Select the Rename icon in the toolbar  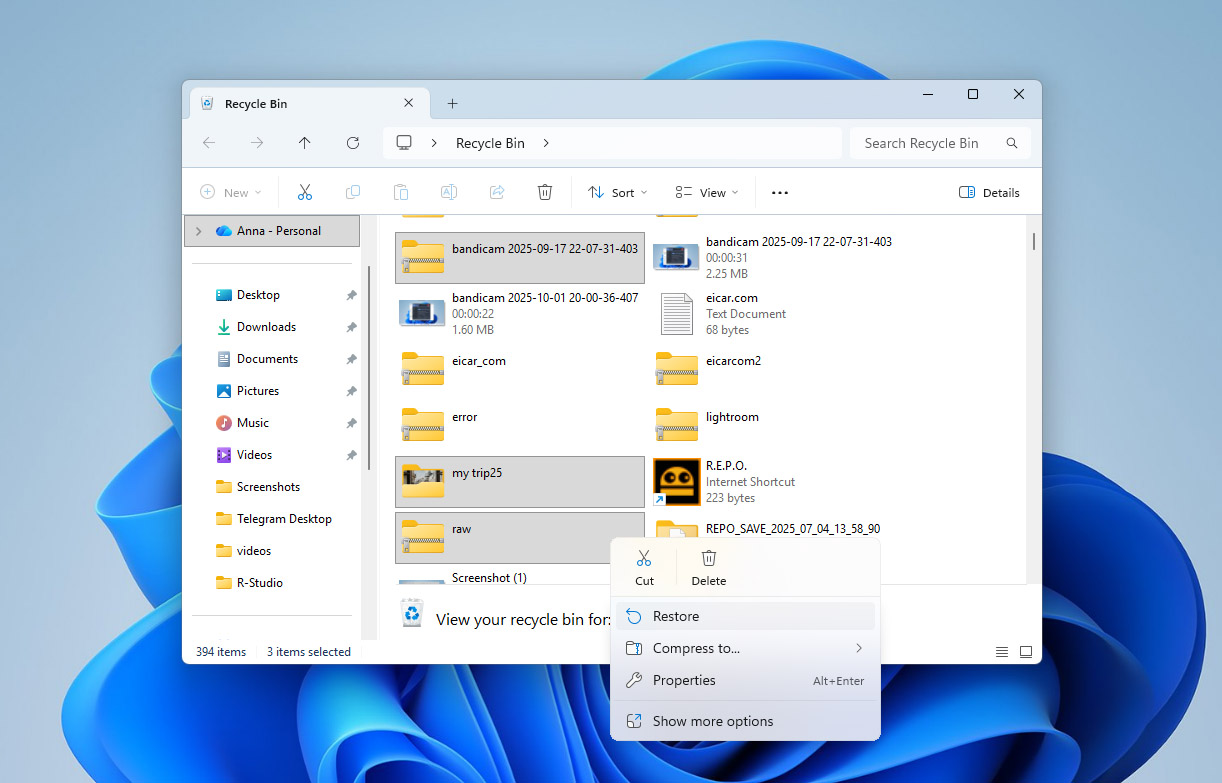coord(449,191)
